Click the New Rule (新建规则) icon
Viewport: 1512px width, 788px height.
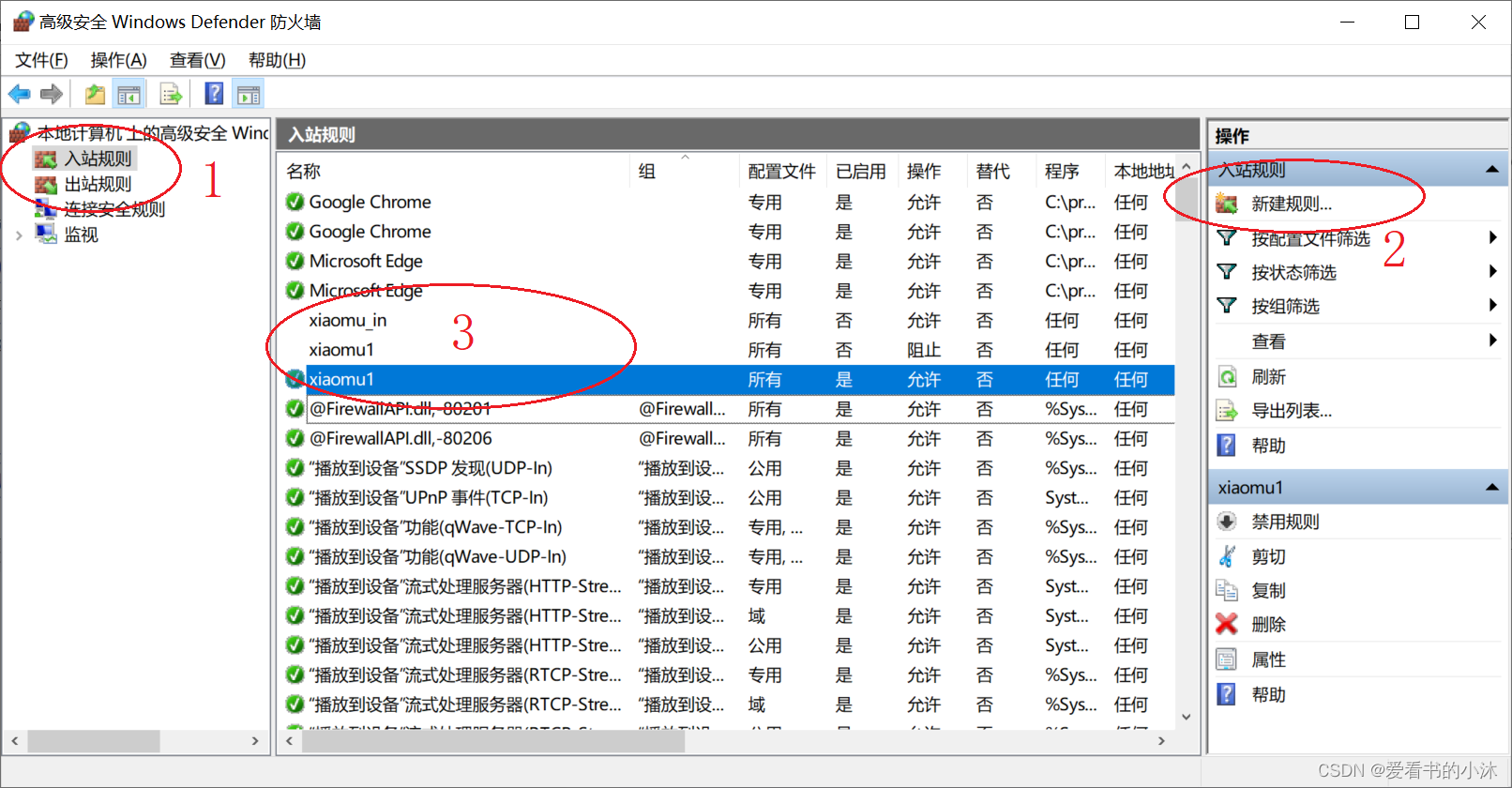click(1227, 204)
